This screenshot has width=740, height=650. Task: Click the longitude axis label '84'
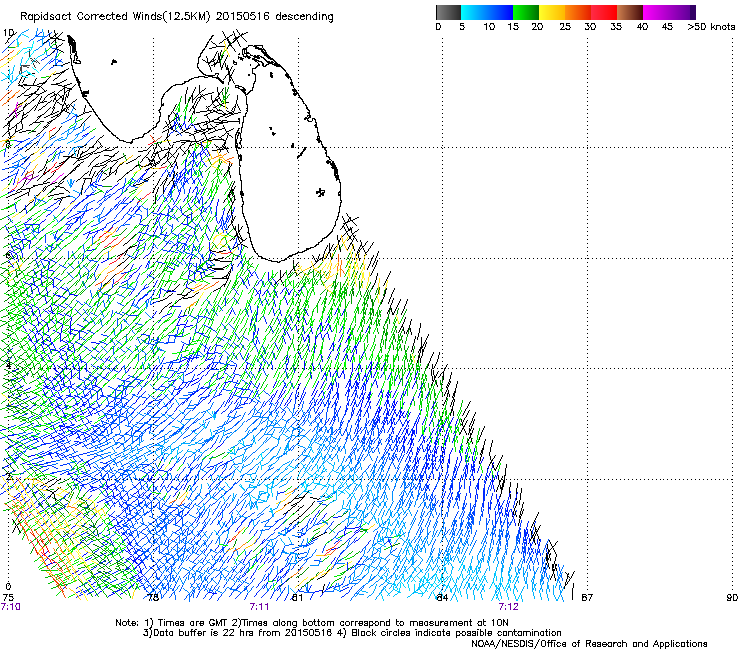point(442,598)
